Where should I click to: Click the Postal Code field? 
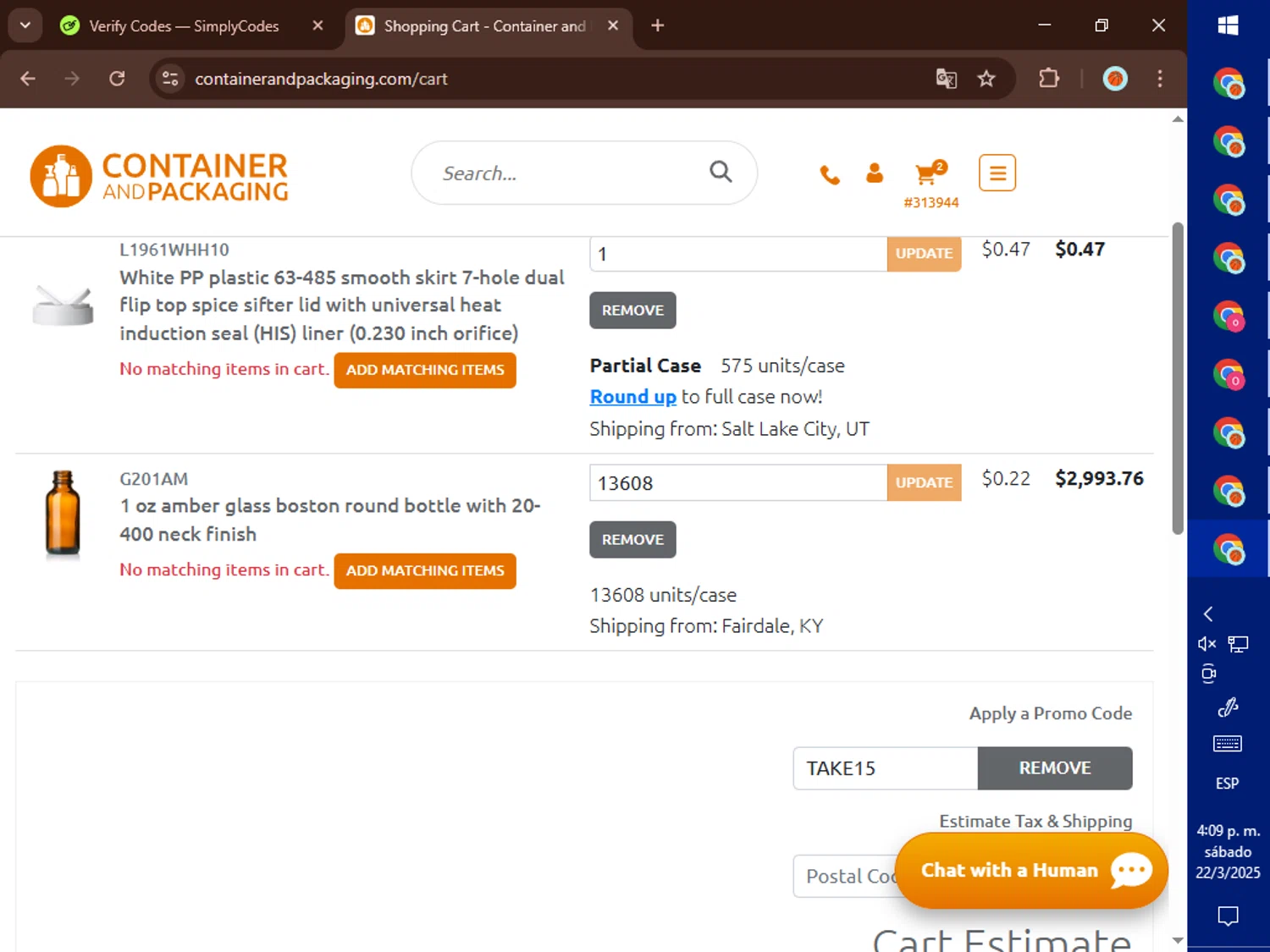[x=847, y=876]
